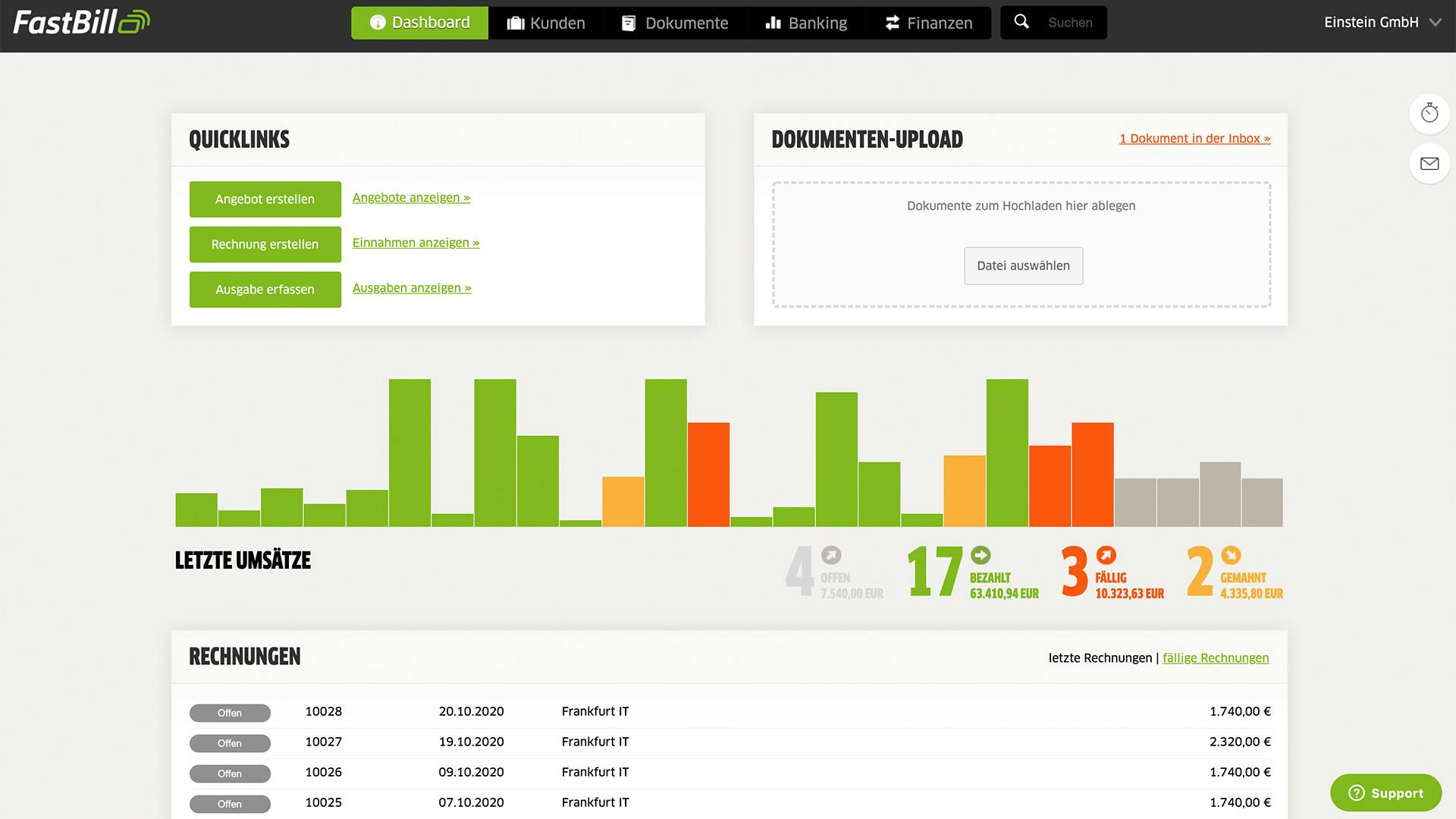
Task: Open the Einnahmen anzeigen link
Action: pyautogui.click(x=416, y=243)
